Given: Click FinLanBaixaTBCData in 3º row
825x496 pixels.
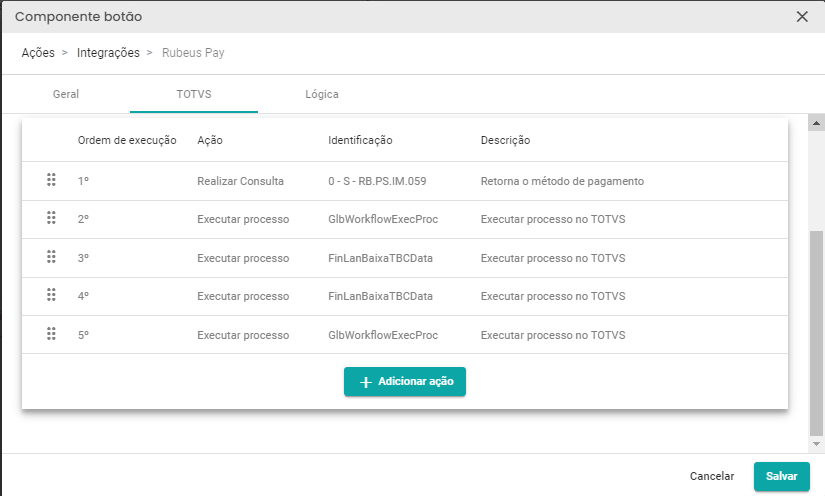Looking at the screenshot, I should point(380,258).
